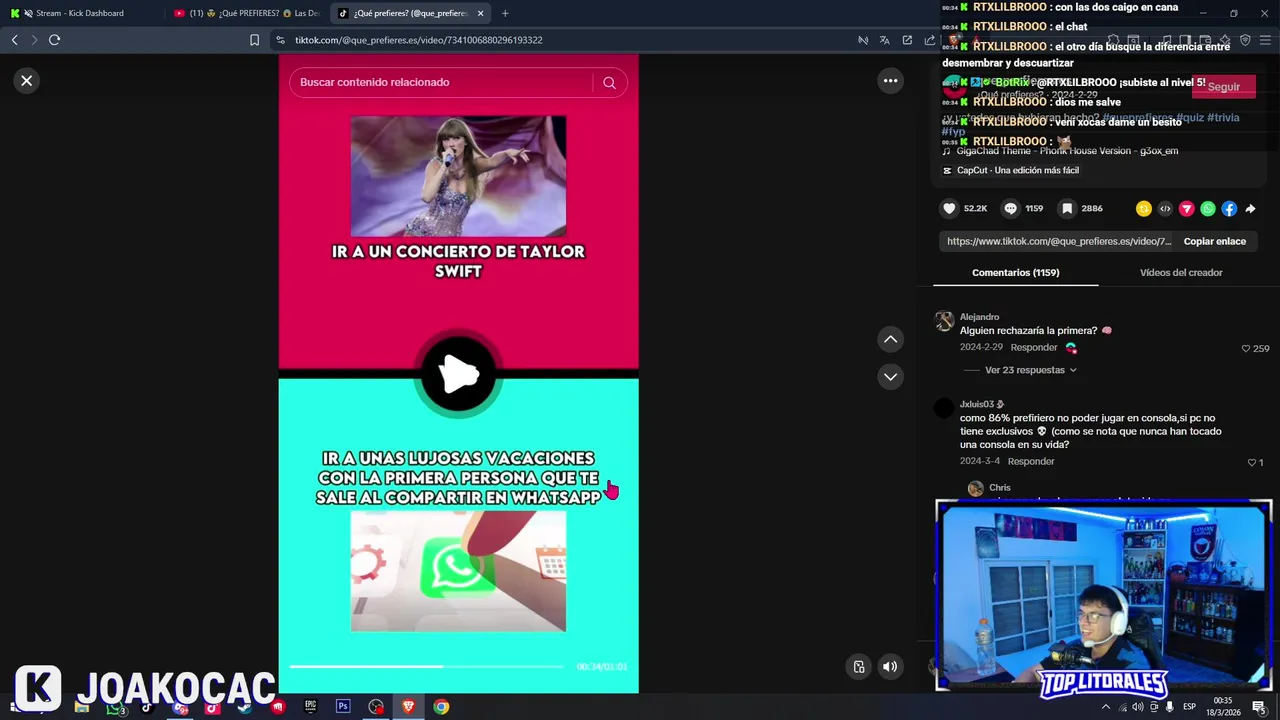The width and height of the screenshot is (1280, 720).
Task: Open the CapCut - Una edición más fácil link
Action: tap(1010, 170)
